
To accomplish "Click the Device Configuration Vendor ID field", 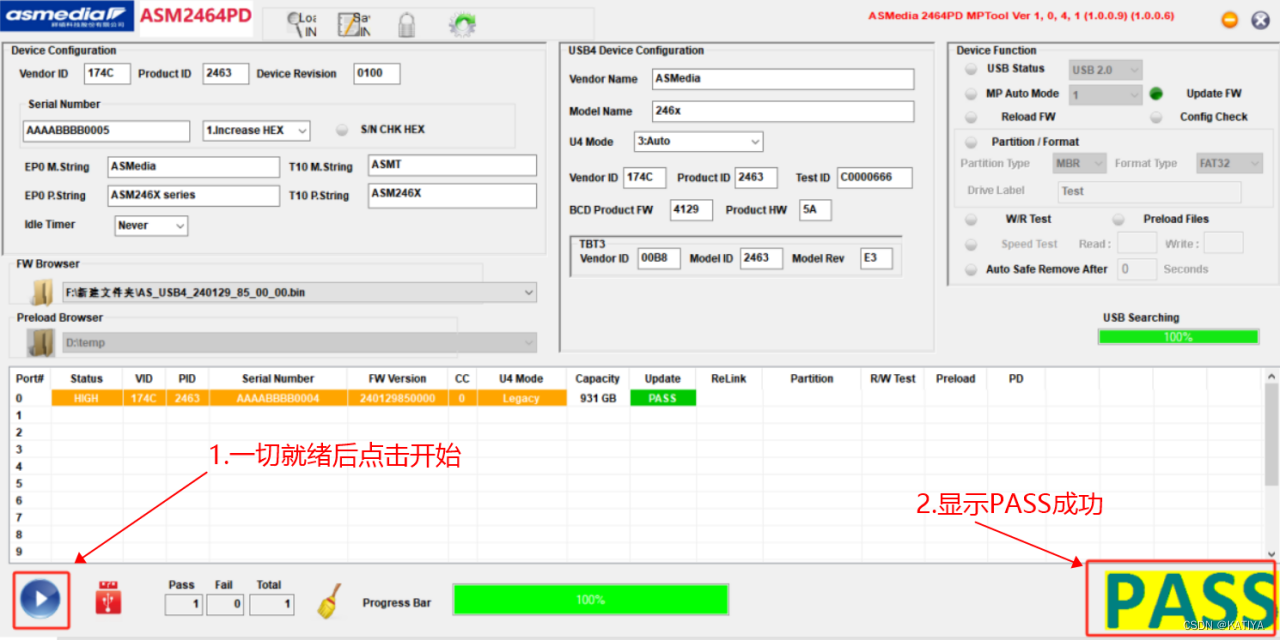I will (x=108, y=73).
